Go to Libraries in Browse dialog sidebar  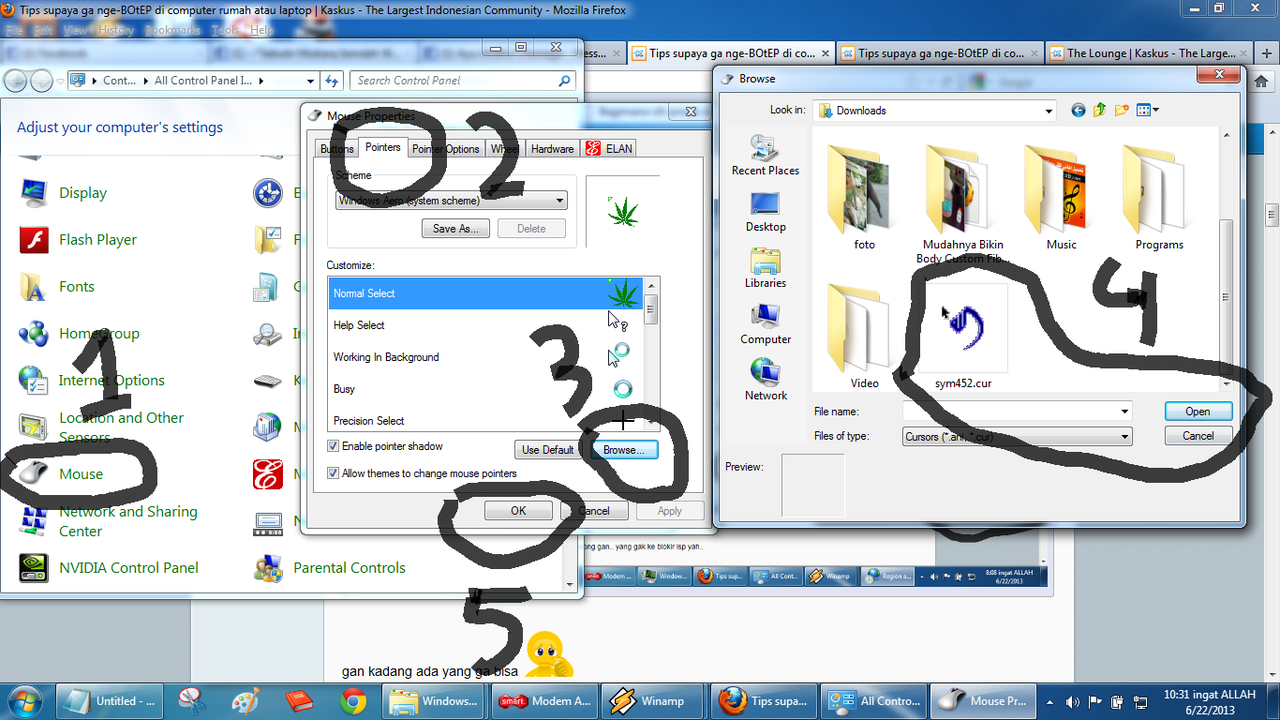[x=765, y=268]
